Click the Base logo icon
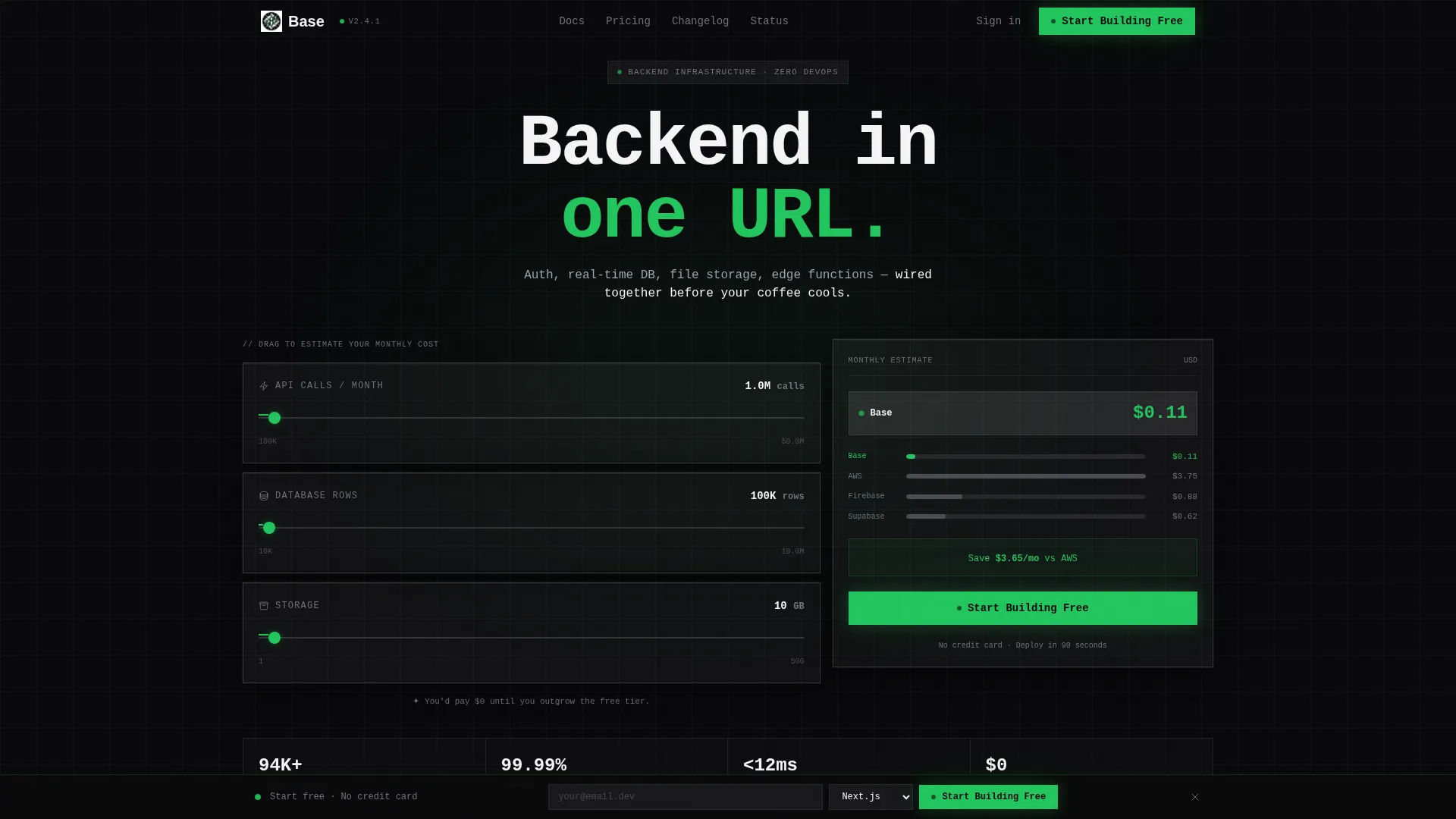The width and height of the screenshot is (1456, 819). pos(271,21)
